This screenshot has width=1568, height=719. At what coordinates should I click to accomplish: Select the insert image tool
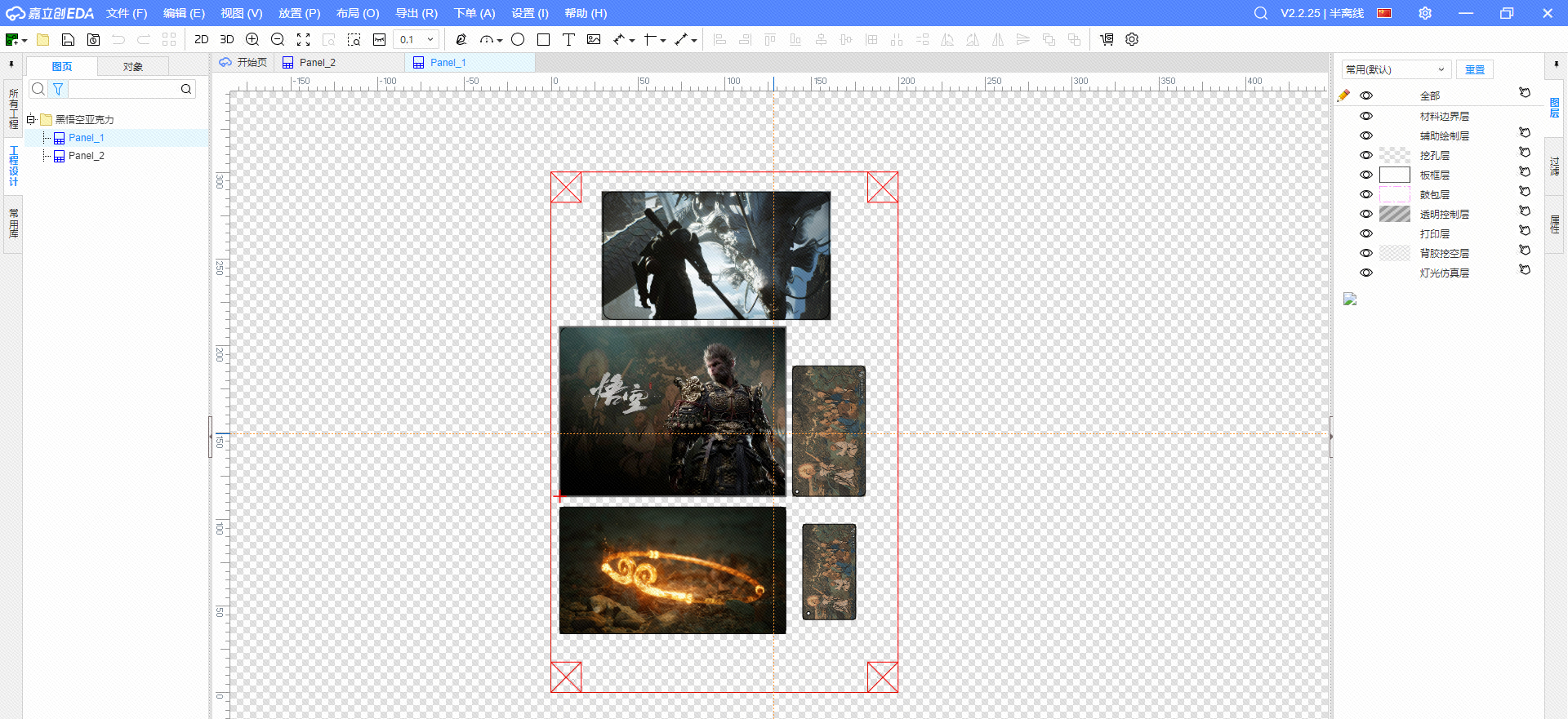point(594,39)
